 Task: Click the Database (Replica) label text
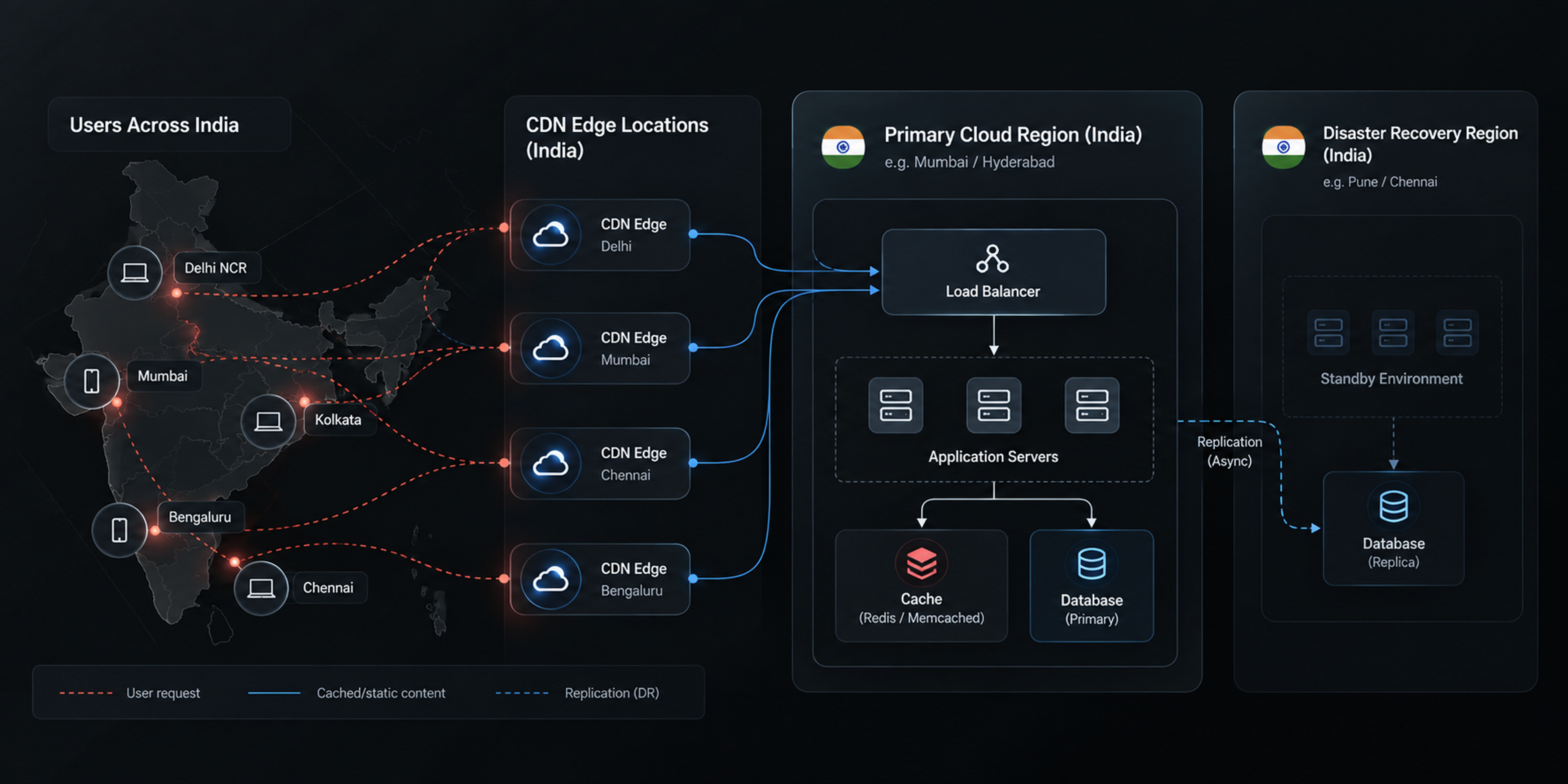pos(1393,552)
